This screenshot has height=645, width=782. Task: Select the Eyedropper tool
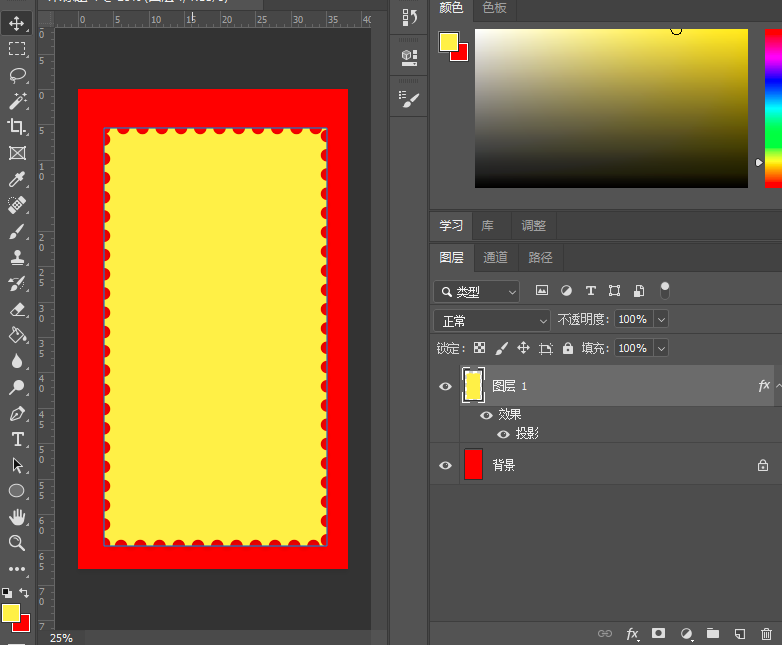point(17,179)
